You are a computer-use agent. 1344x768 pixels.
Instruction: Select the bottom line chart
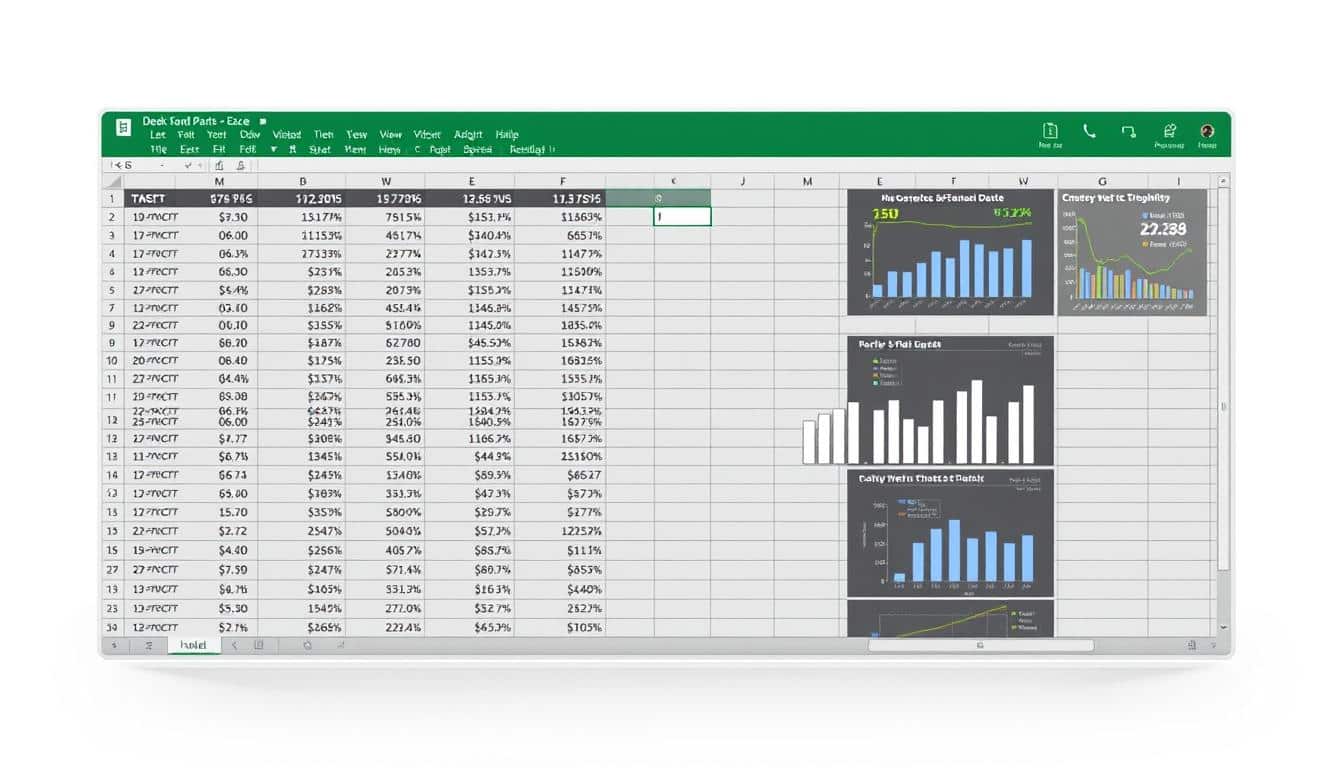point(950,619)
